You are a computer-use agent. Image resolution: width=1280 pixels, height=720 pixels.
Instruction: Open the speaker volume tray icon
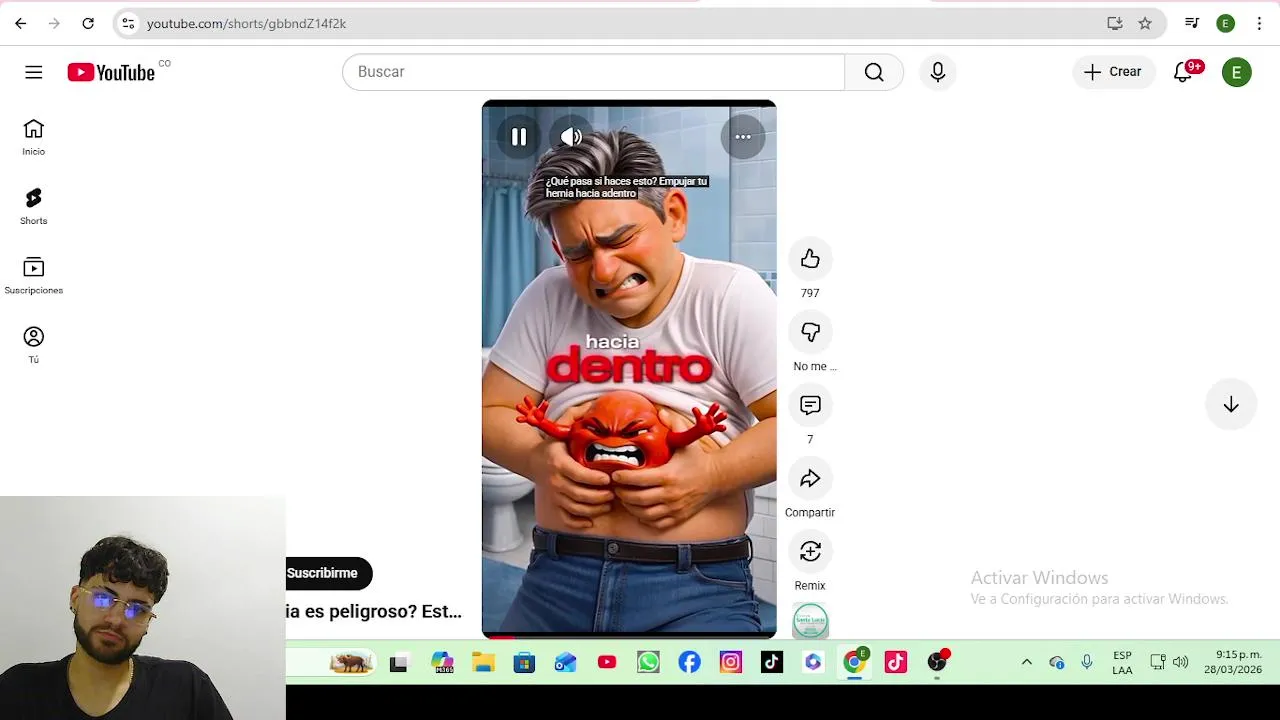(1181, 662)
